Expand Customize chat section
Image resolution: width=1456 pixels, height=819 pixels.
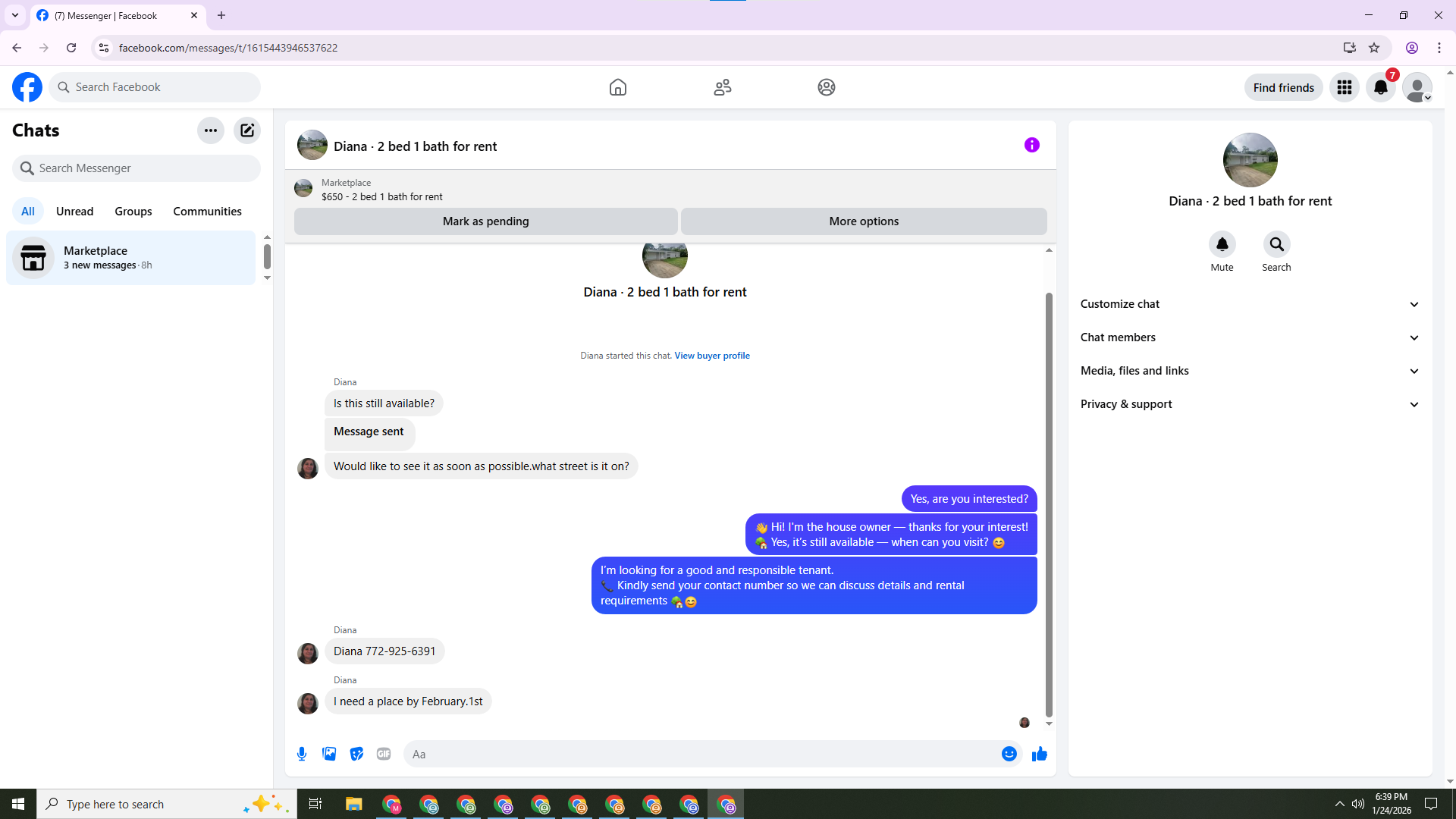click(x=1250, y=304)
